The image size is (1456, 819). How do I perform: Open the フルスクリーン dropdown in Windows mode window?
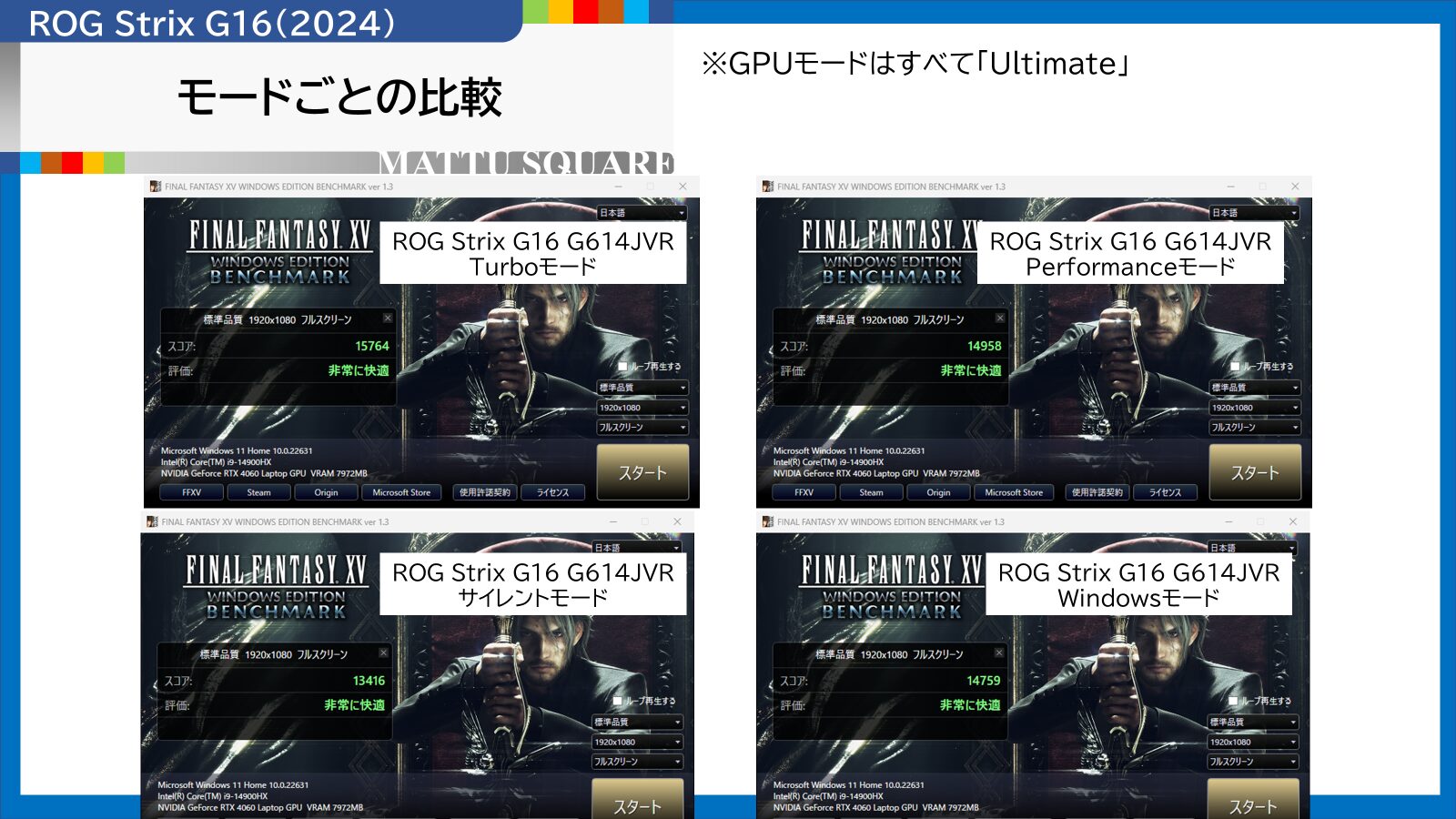(x=1253, y=762)
